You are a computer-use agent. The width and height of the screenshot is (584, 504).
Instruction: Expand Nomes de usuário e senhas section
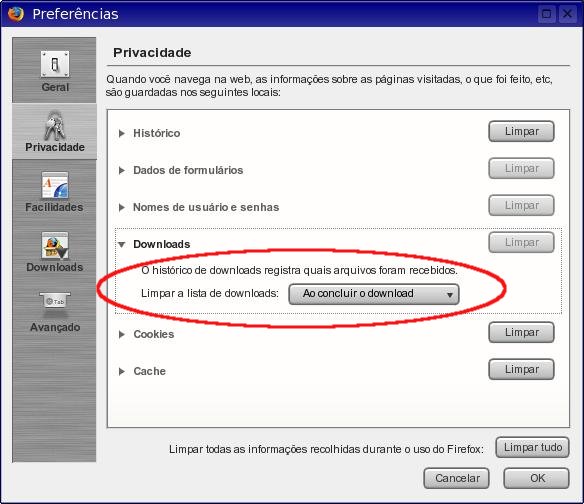[x=121, y=207]
